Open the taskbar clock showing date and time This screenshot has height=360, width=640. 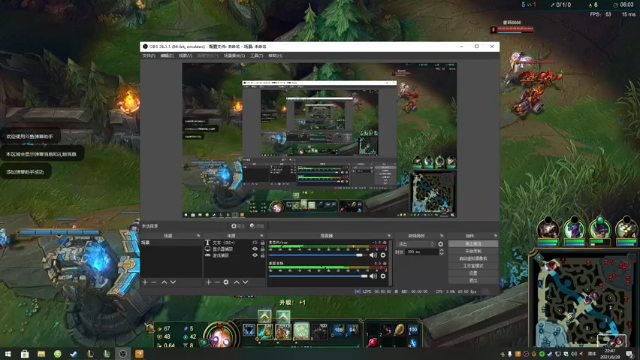coord(610,354)
